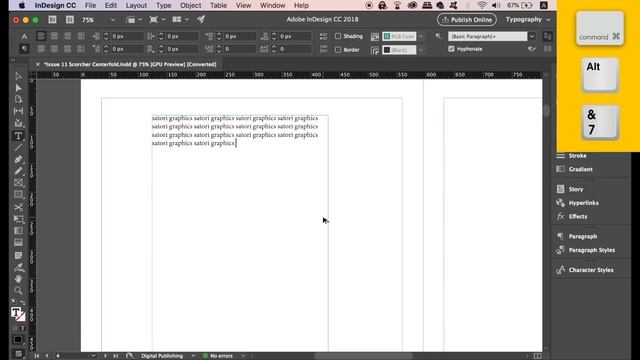Viewport: 640px width, 360px height.
Task: Open the shading color dropdown arrow
Action: [421, 36]
